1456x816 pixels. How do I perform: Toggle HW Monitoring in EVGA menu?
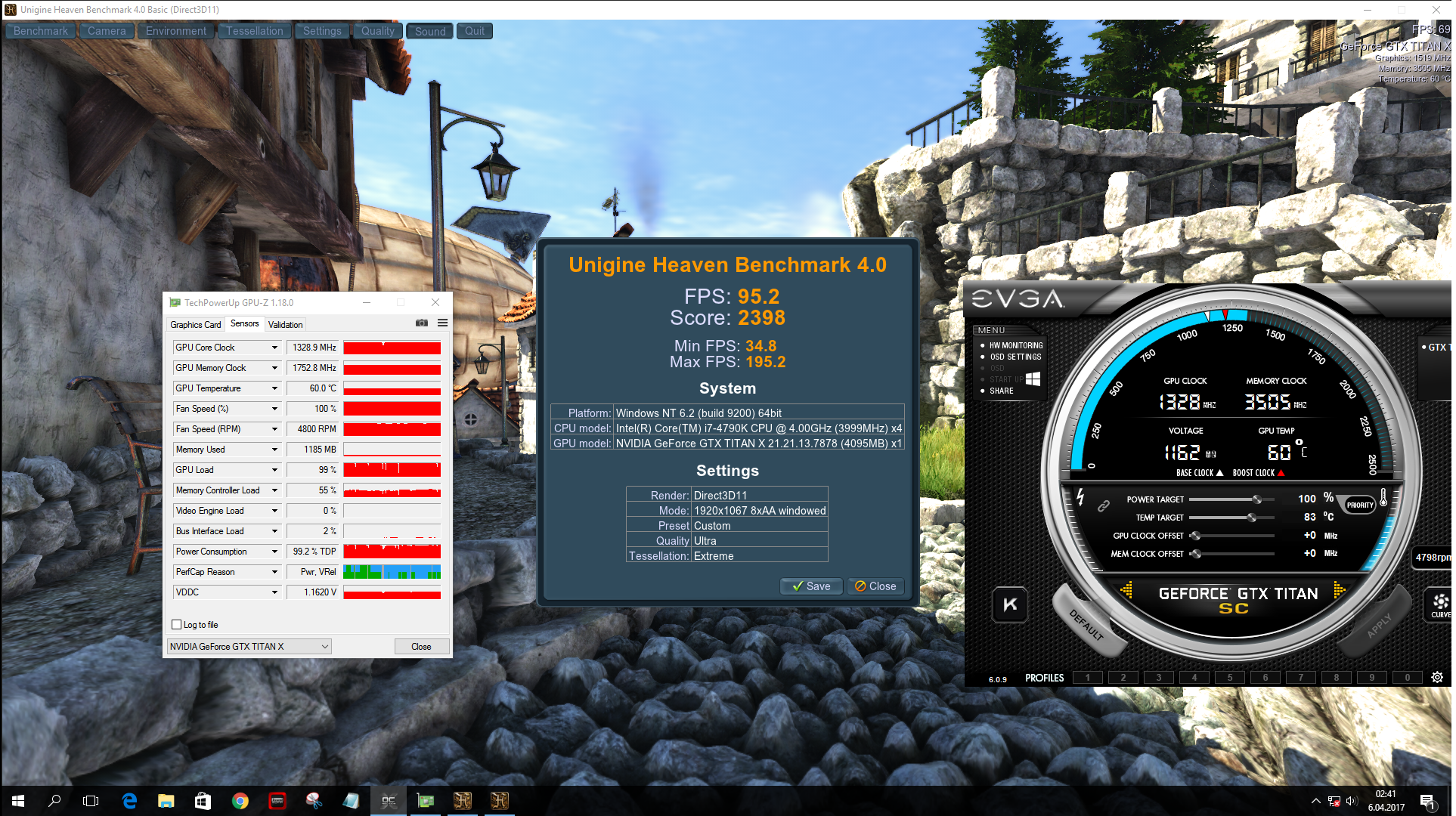pos(1016,345)
